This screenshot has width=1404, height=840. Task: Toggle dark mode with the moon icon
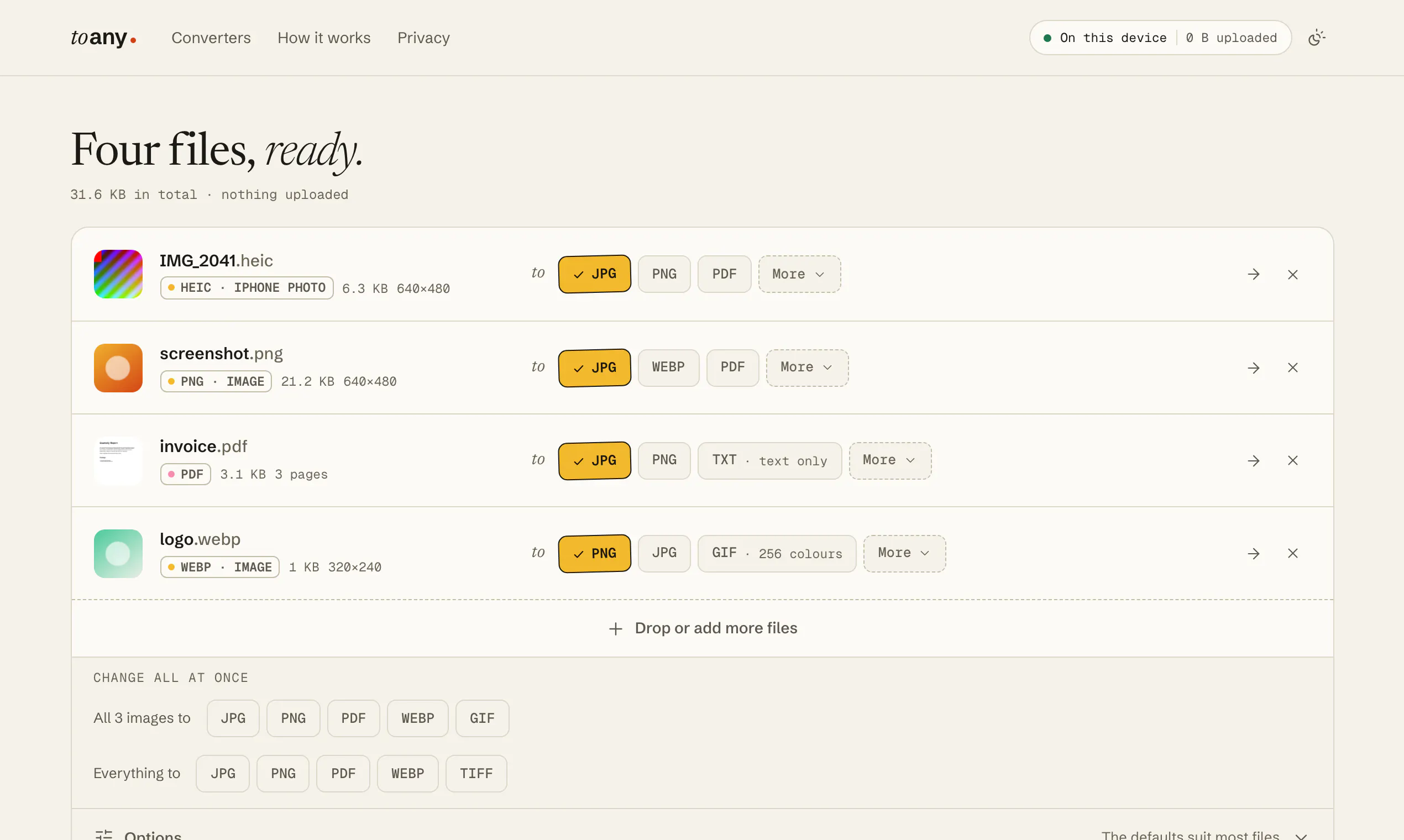(1316, 38)
